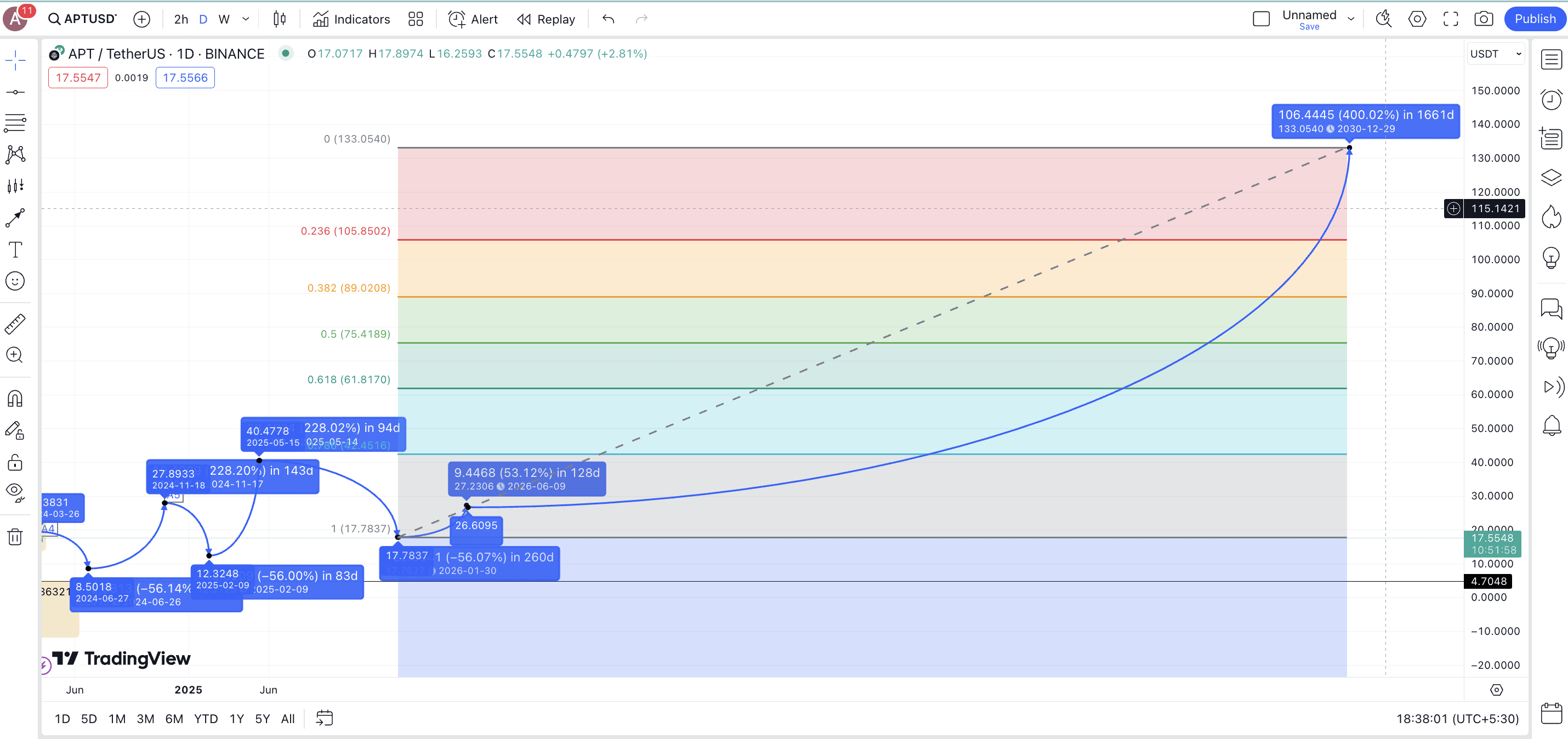Open the Indicators panel
The image size is (1568, 739).
coord(351,20)
